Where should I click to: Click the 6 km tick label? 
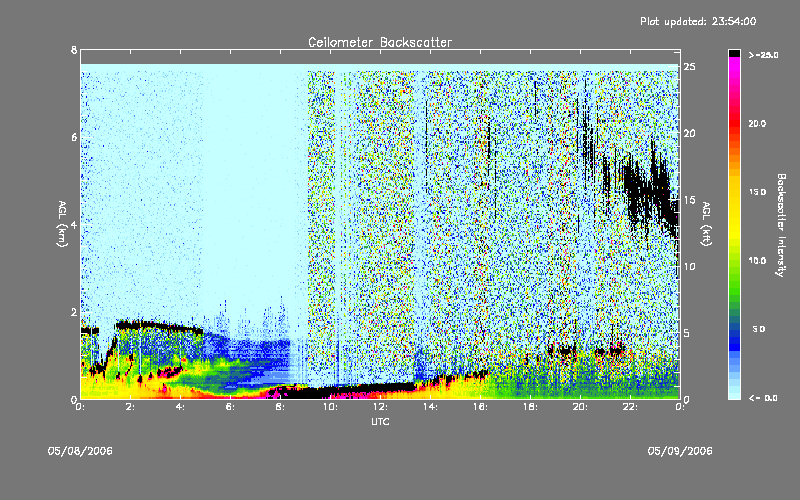(74, 137)
